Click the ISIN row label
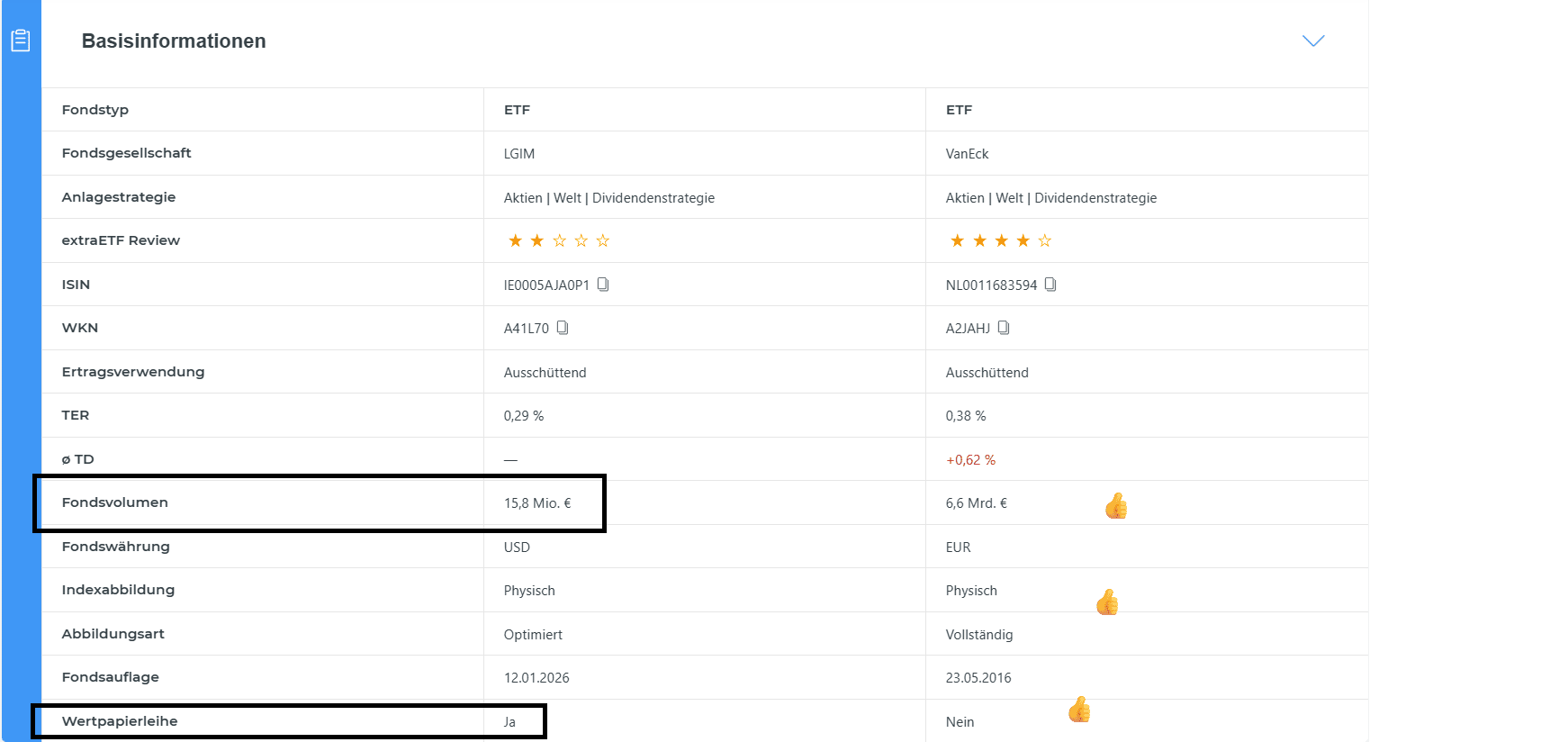 coord(76,285)
